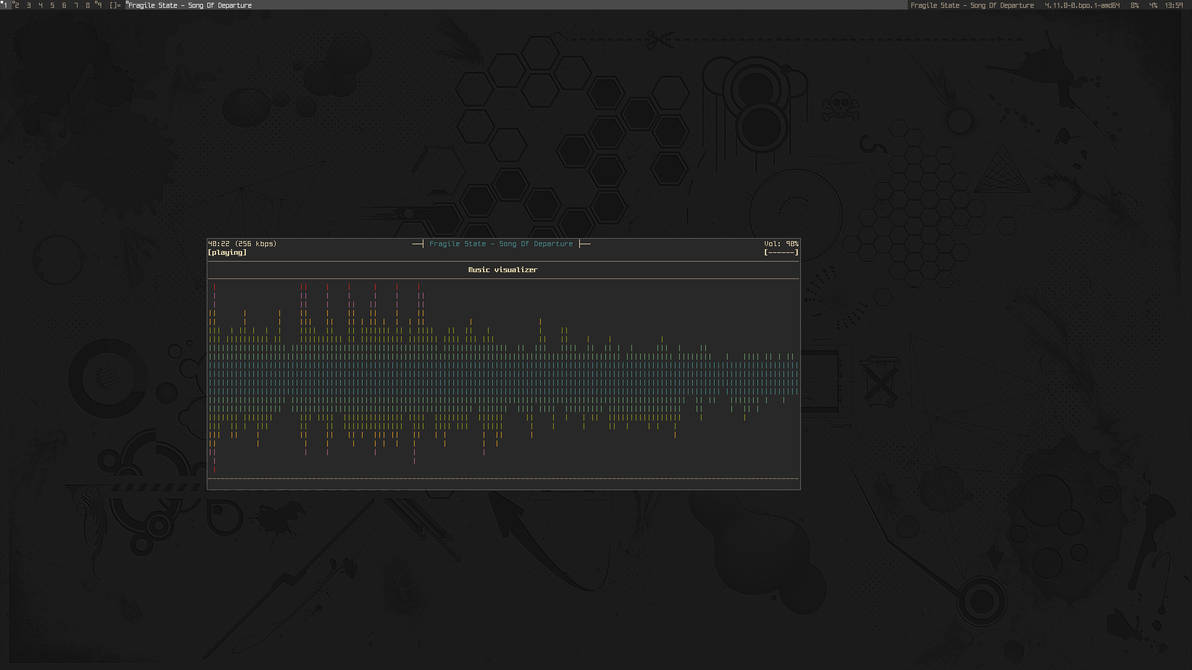Select workspace tag 3
The image size is (1192, 670).
(x=28, y=5)
